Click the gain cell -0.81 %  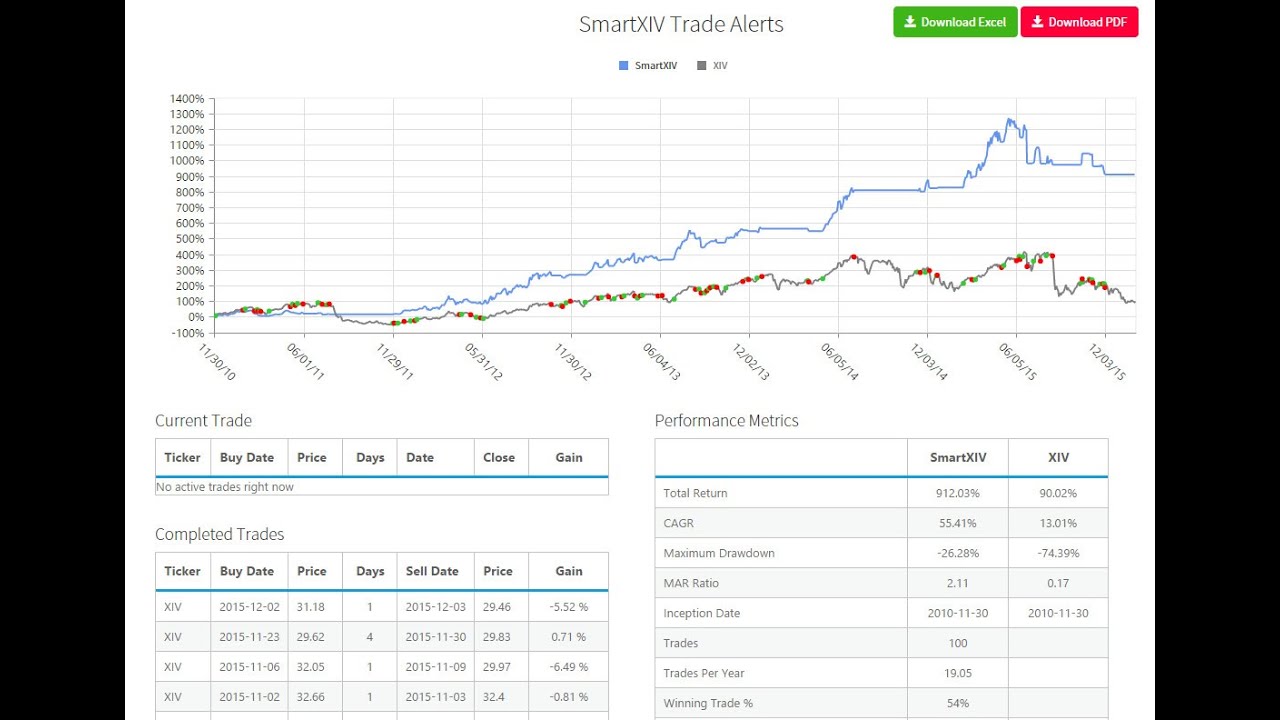[x=569, y=697]
